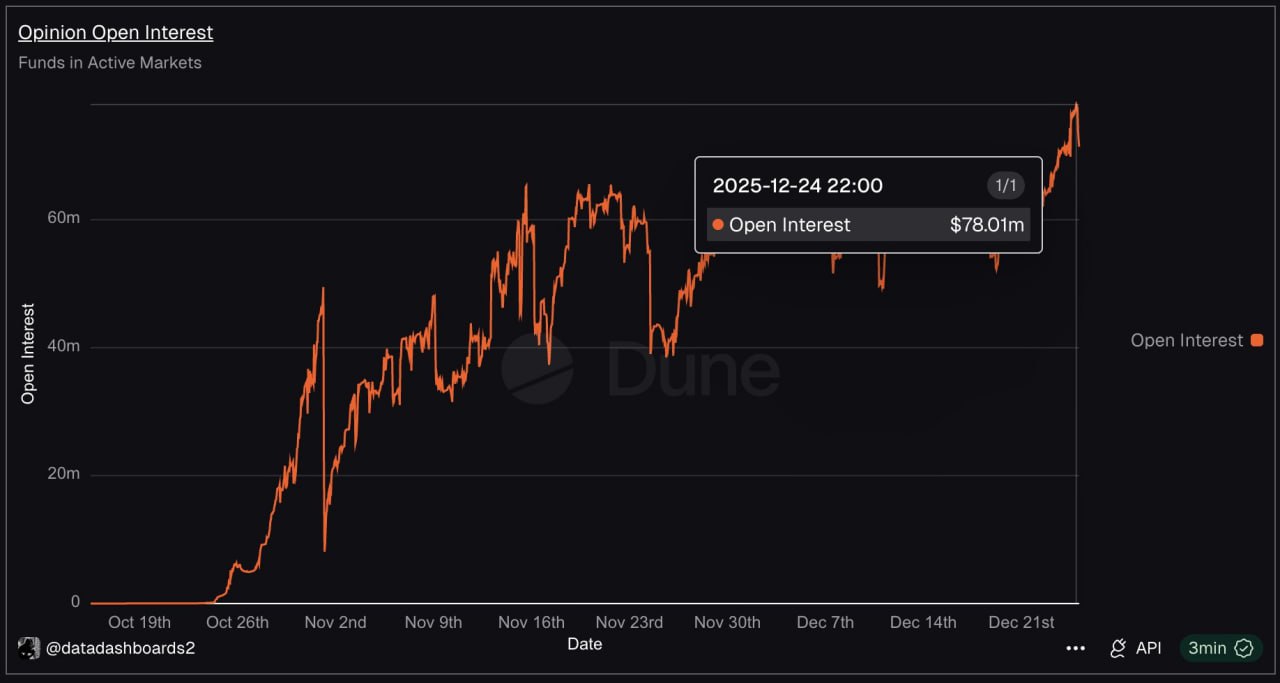Click the Funds in Active Markets subtitle

point(110,63)
